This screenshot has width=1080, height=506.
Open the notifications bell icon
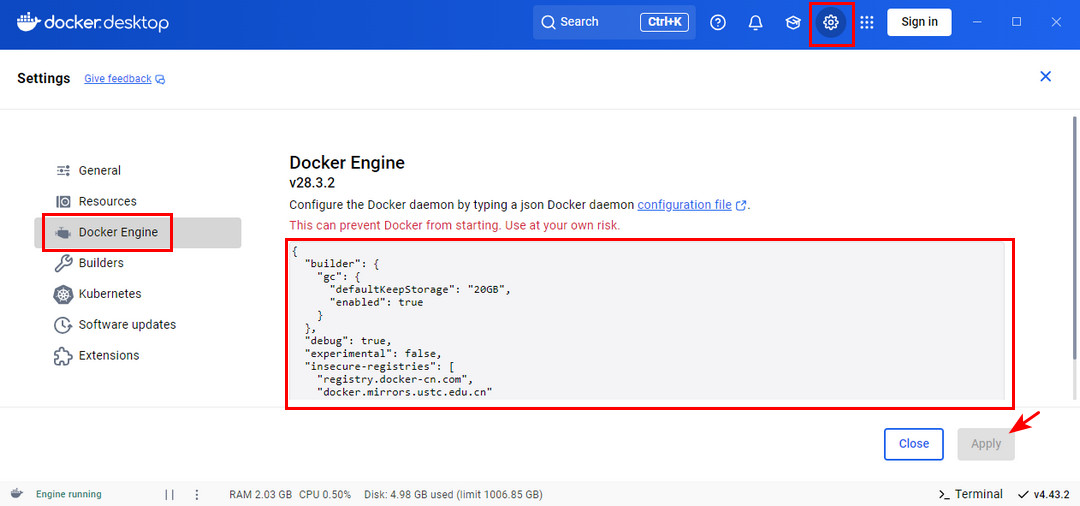pos(756,23)
